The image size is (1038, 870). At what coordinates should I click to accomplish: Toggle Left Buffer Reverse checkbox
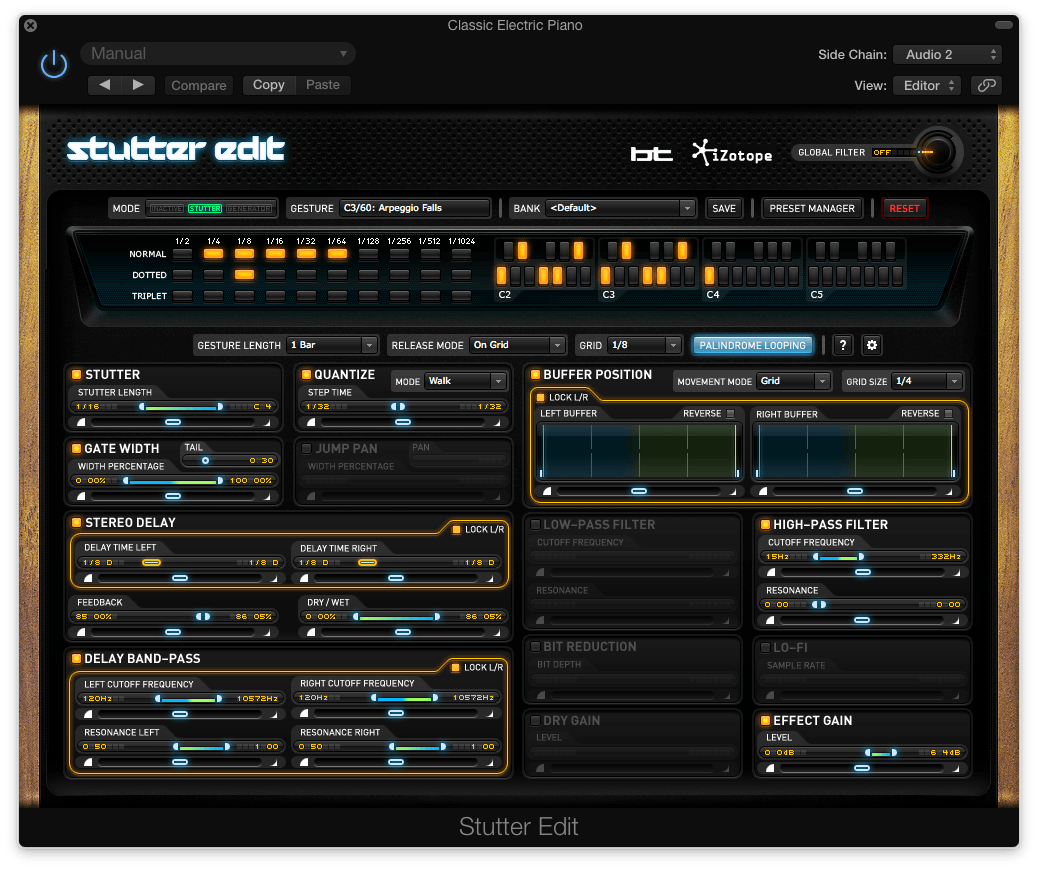[730, 414]
